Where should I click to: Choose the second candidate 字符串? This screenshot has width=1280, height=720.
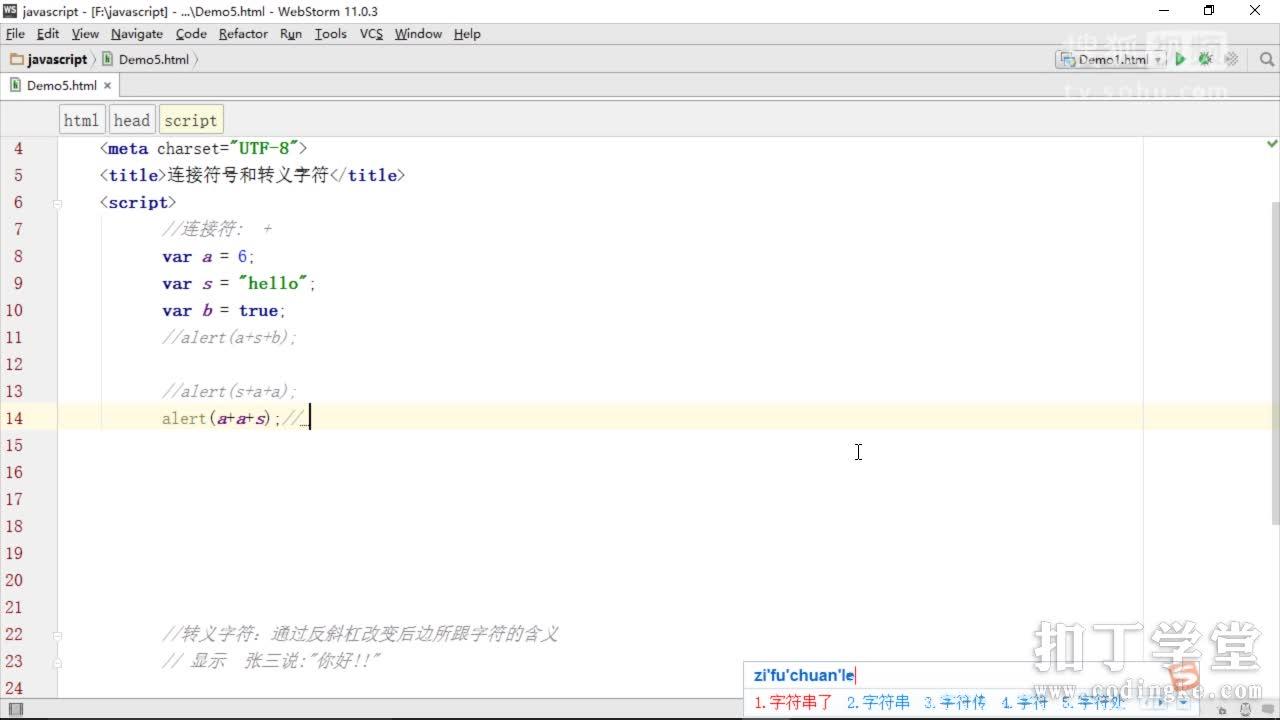879,702
